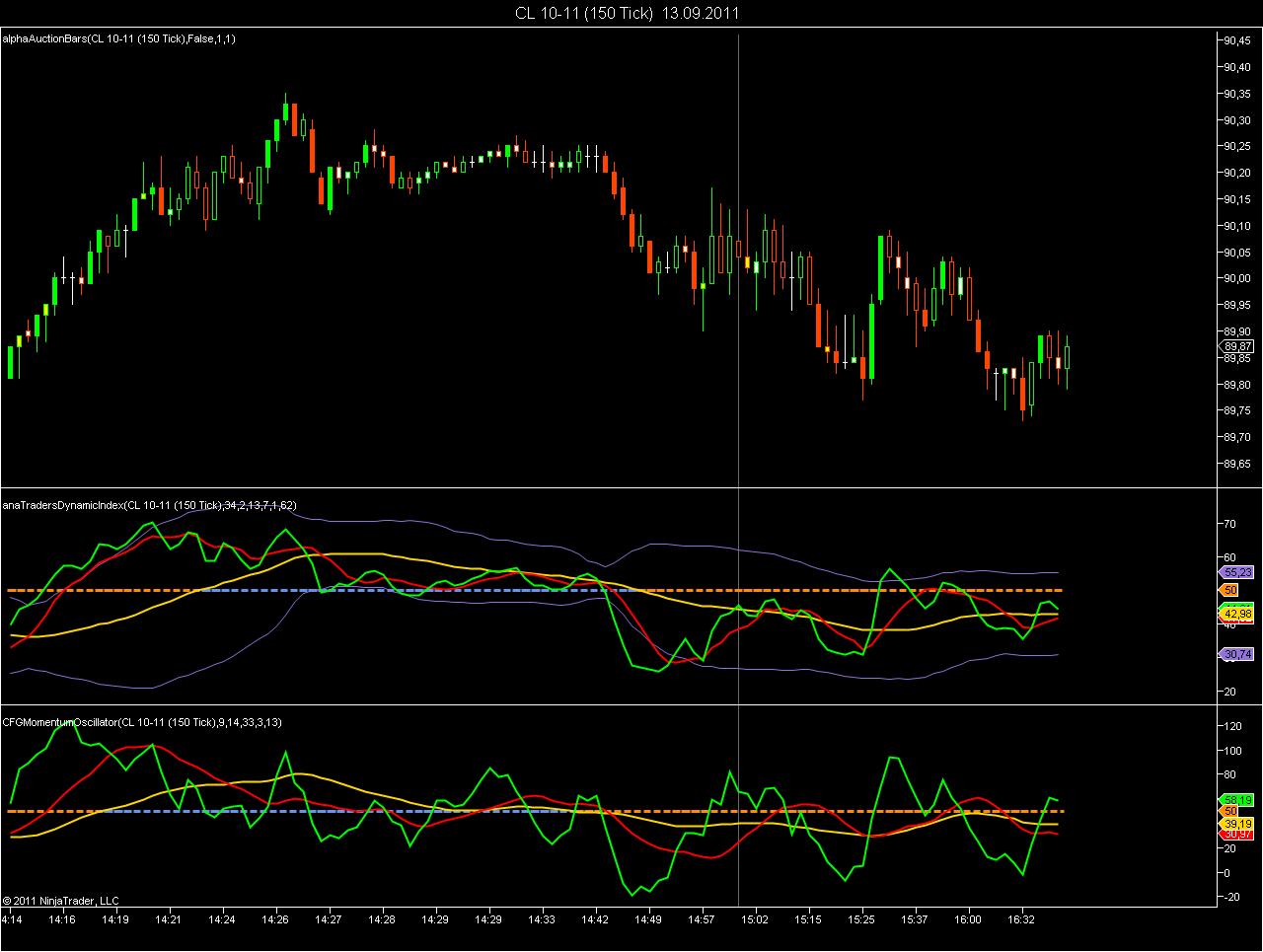Click the 14:19 time axis label
Screen dimensions: 1263x952
tap(115, 918)
